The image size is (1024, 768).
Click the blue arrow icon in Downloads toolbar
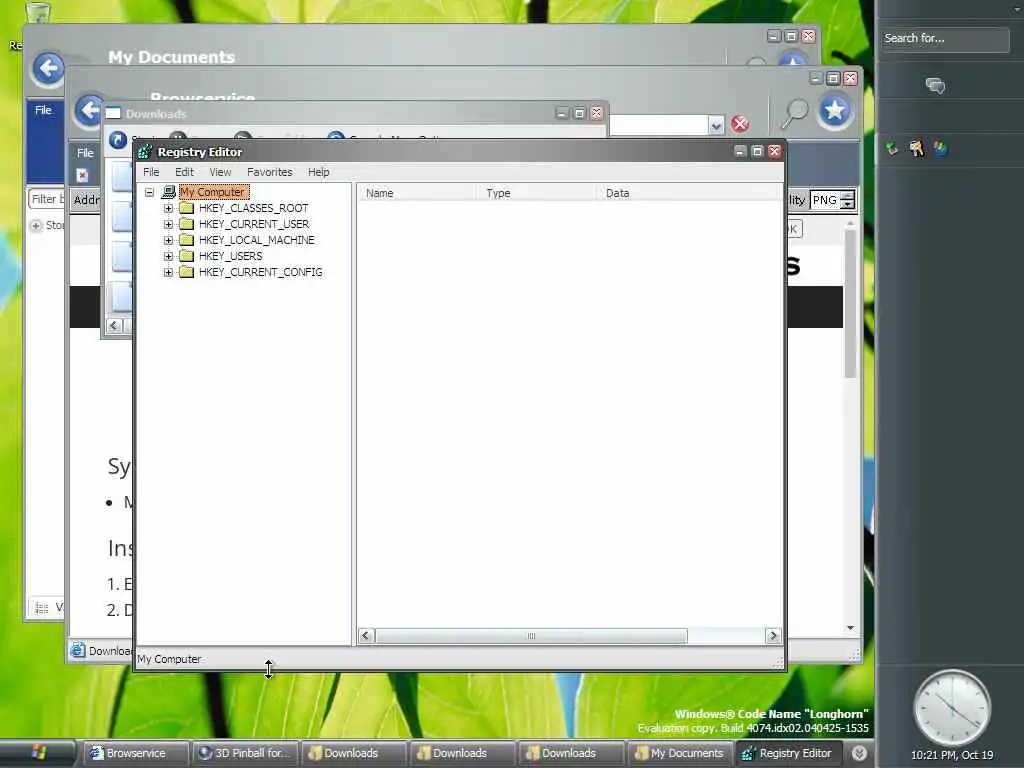click(118, 140)
